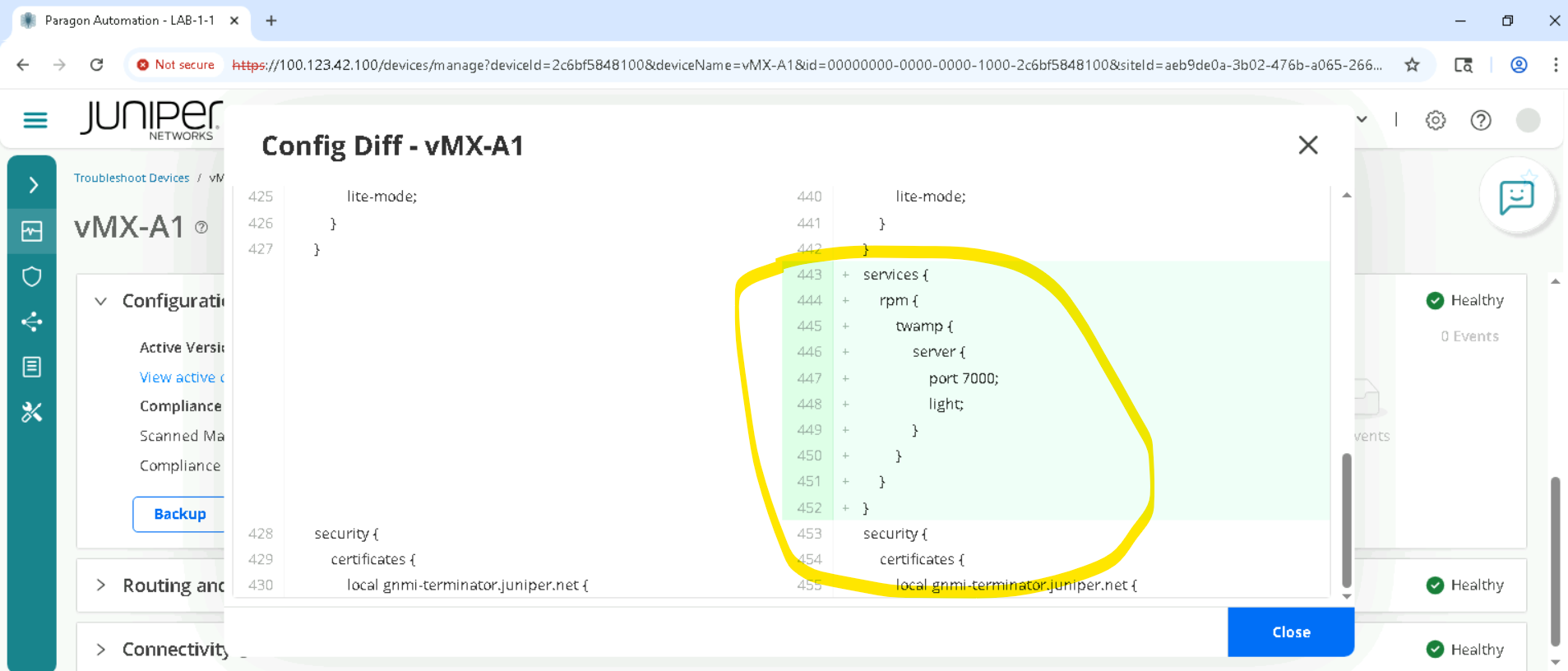This screenshot has height=671, width=1568.
Task: Expand the Routing section
Action: click(100, 585)
